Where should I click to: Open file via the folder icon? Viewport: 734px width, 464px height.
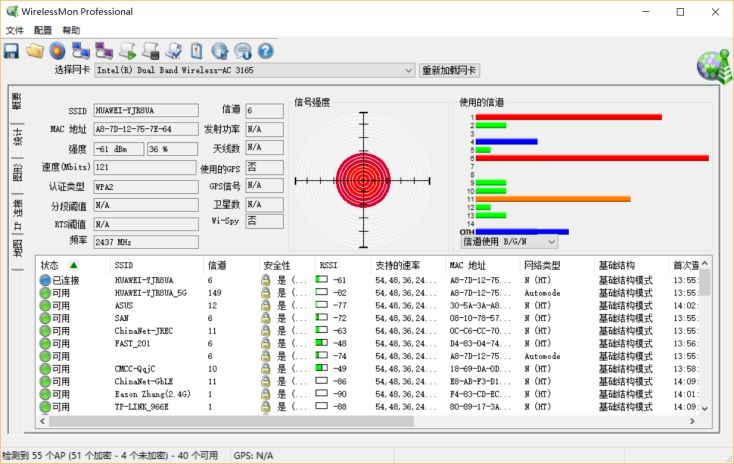click(x=35, y=51)
